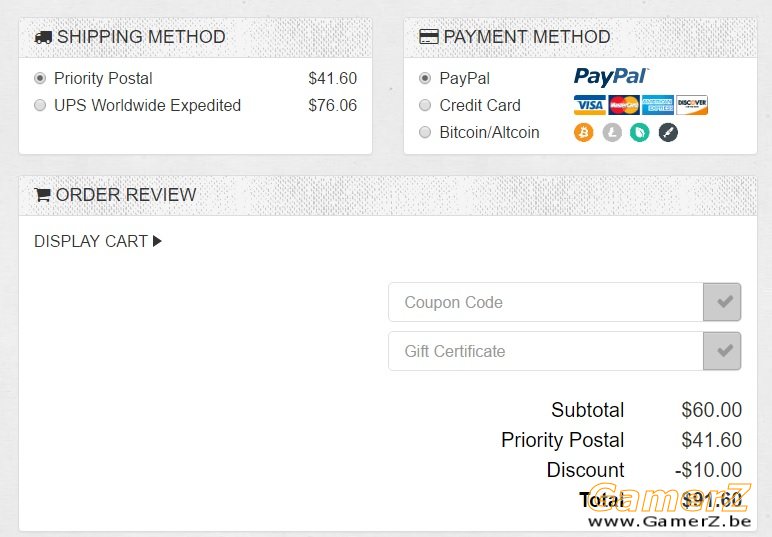Click the Visa card icon
This screenshot has height=537, width=772.
pos(590,105)
